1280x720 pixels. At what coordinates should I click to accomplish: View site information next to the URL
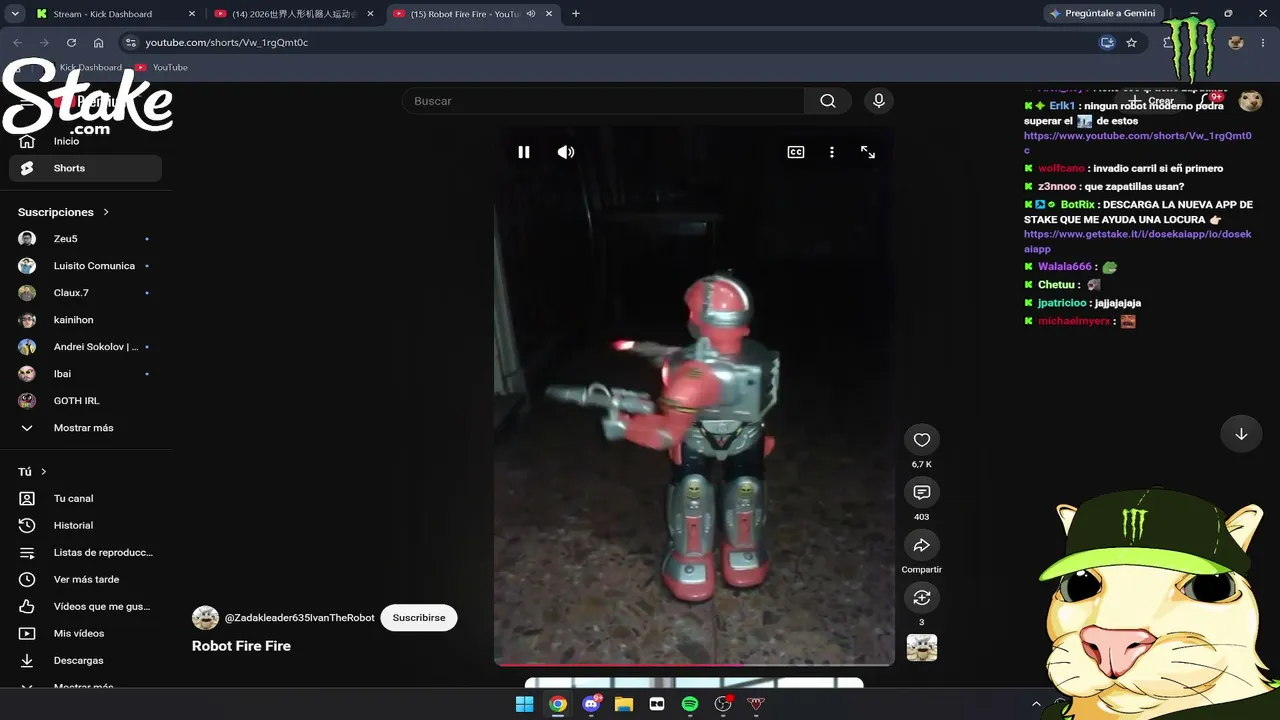(x=129, y=43)
